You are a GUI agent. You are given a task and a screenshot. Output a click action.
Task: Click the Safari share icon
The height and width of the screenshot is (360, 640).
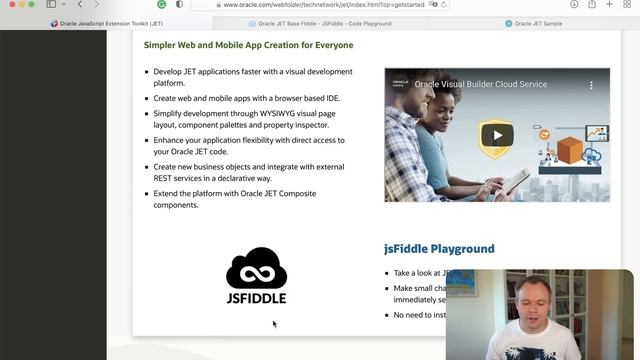tap(592, 4)
